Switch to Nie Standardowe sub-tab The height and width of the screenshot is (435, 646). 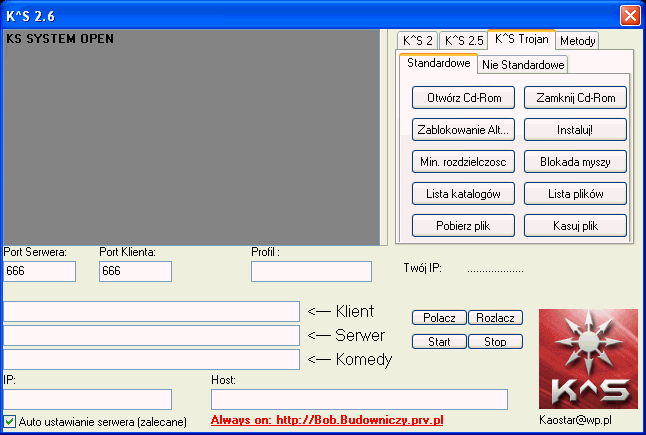[x=522, y=65]
